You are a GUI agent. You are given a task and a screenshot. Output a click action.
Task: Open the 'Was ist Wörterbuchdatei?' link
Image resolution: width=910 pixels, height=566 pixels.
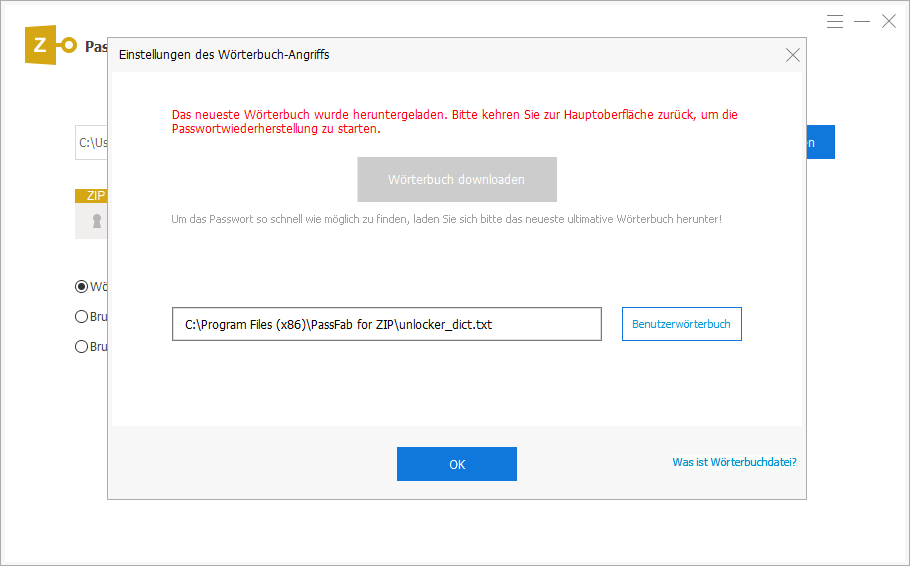pyautogui.click(x=734, y=462)
